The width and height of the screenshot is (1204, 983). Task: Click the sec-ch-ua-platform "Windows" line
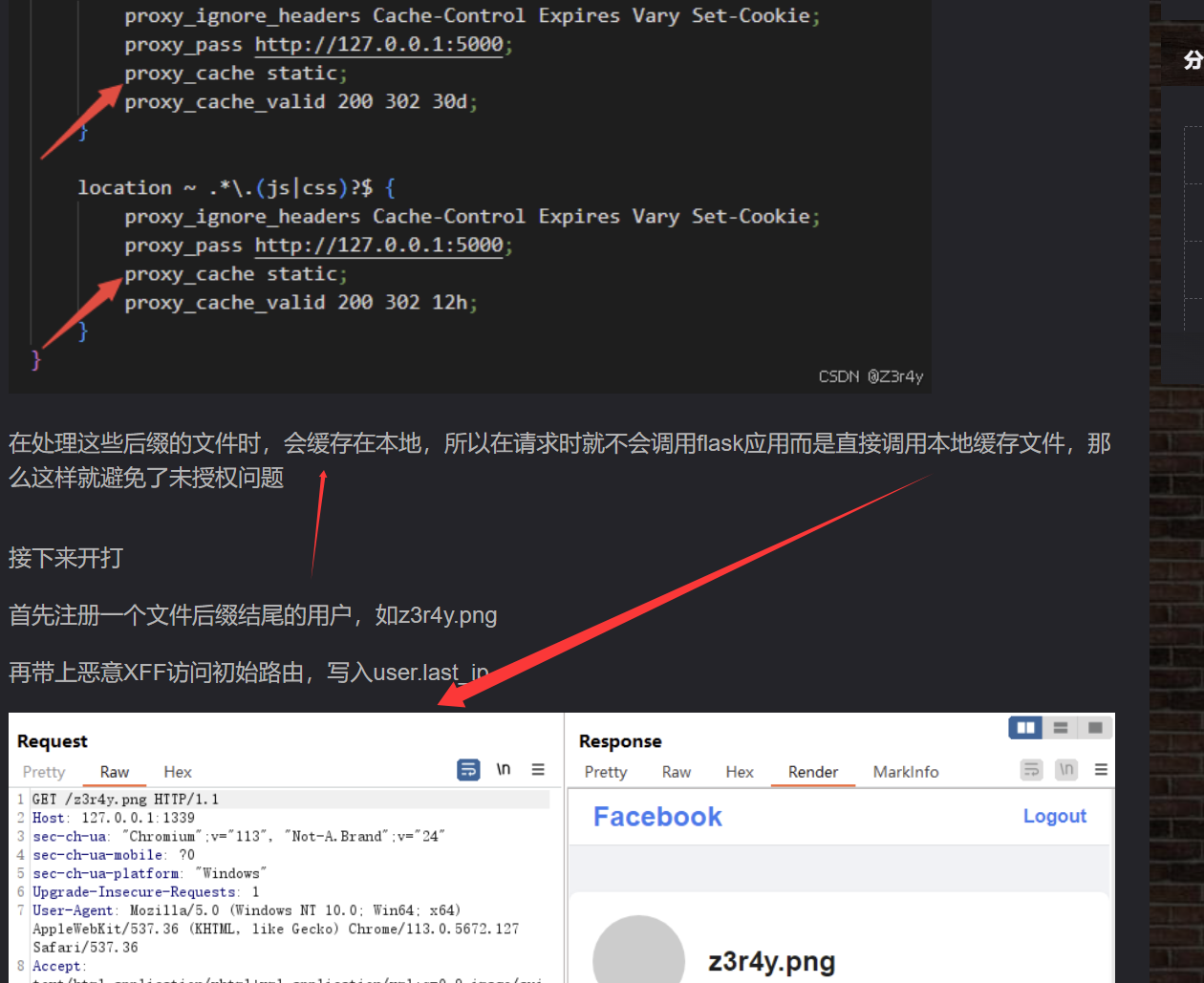pos(150,873)
